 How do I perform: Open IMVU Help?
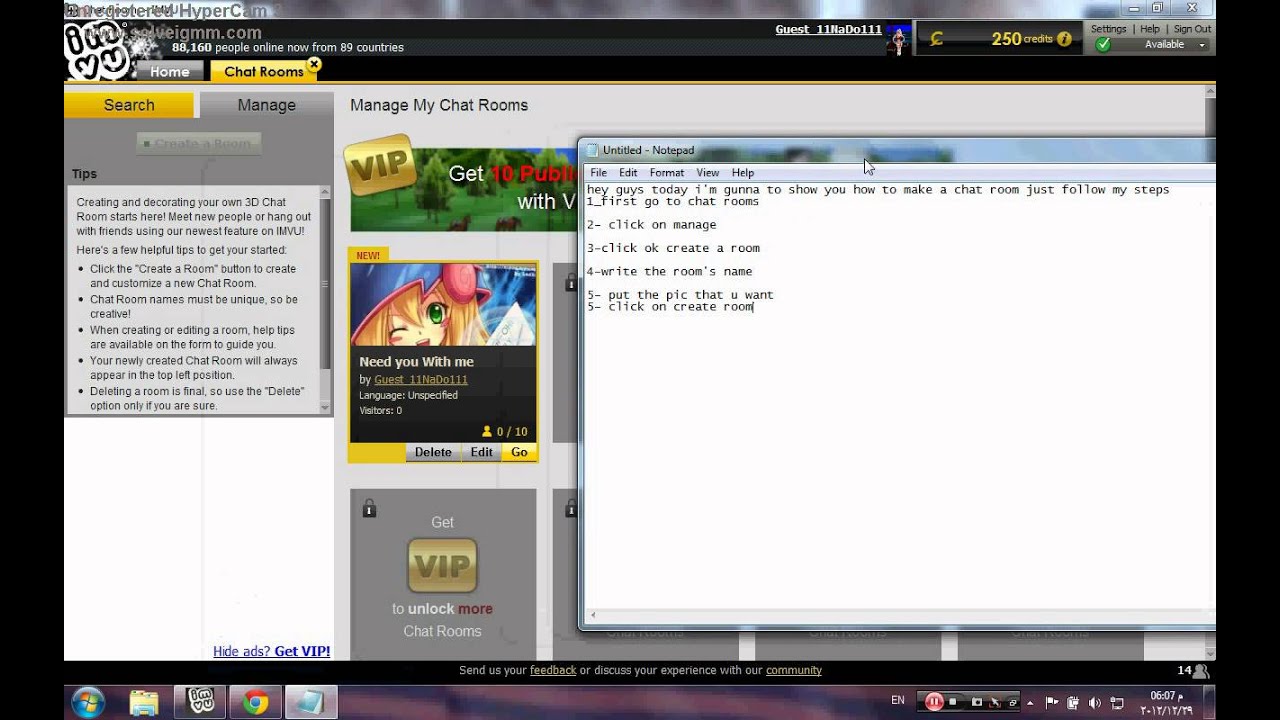(1150, 29)
